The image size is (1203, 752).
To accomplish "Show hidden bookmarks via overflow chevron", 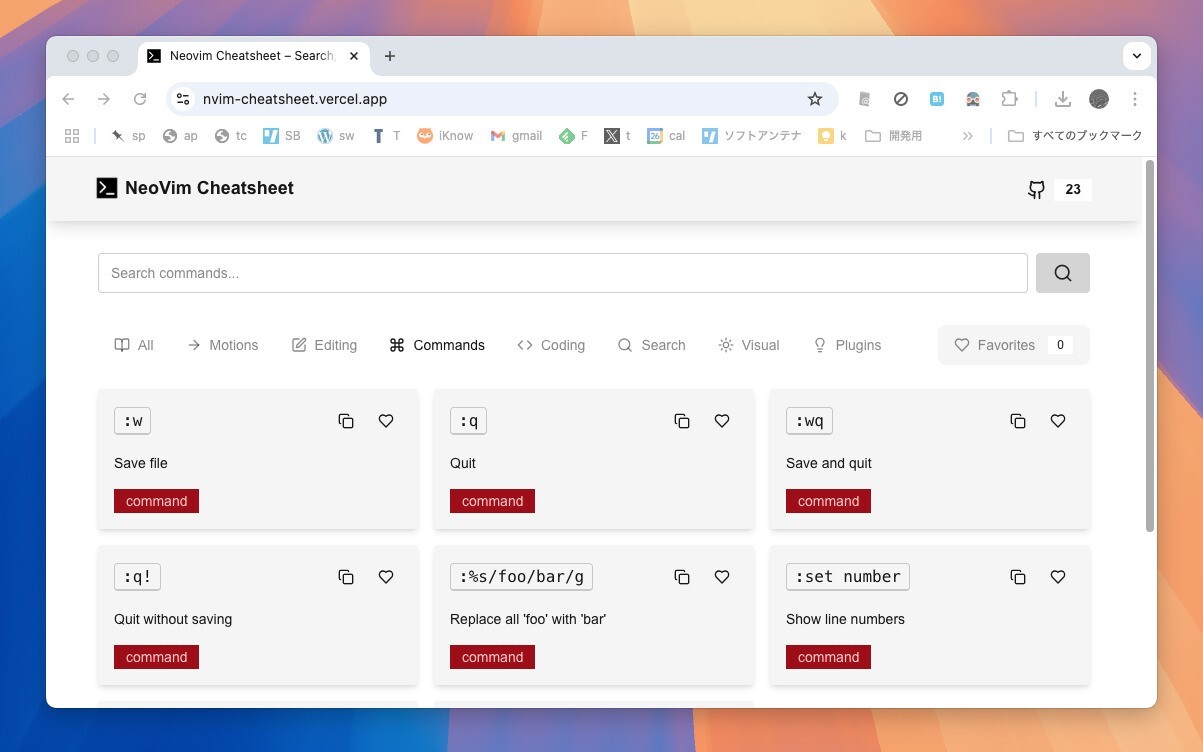I will pyautogui.click(x=968, y=136).
